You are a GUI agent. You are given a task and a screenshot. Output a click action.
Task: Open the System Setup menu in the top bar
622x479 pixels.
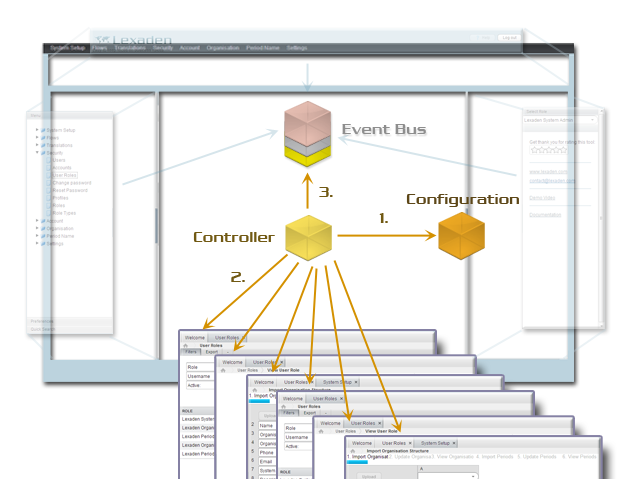[x=67, y=48]
